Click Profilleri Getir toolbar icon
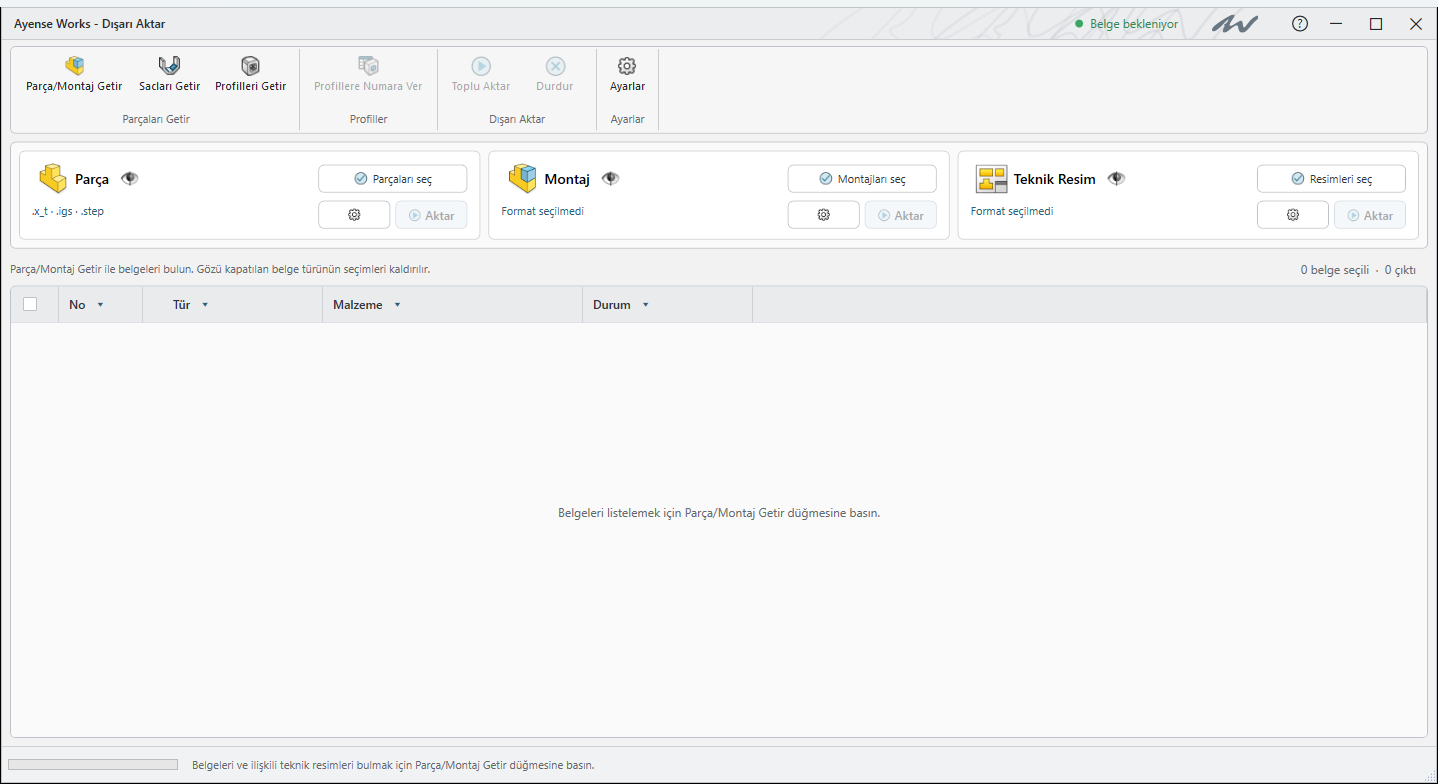Screen dimensions: 1438x784 coord(250,66)
